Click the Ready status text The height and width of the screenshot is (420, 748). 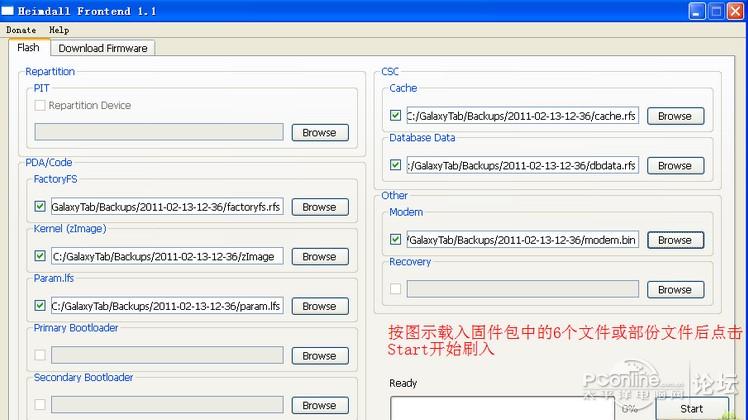pos(403,383)
